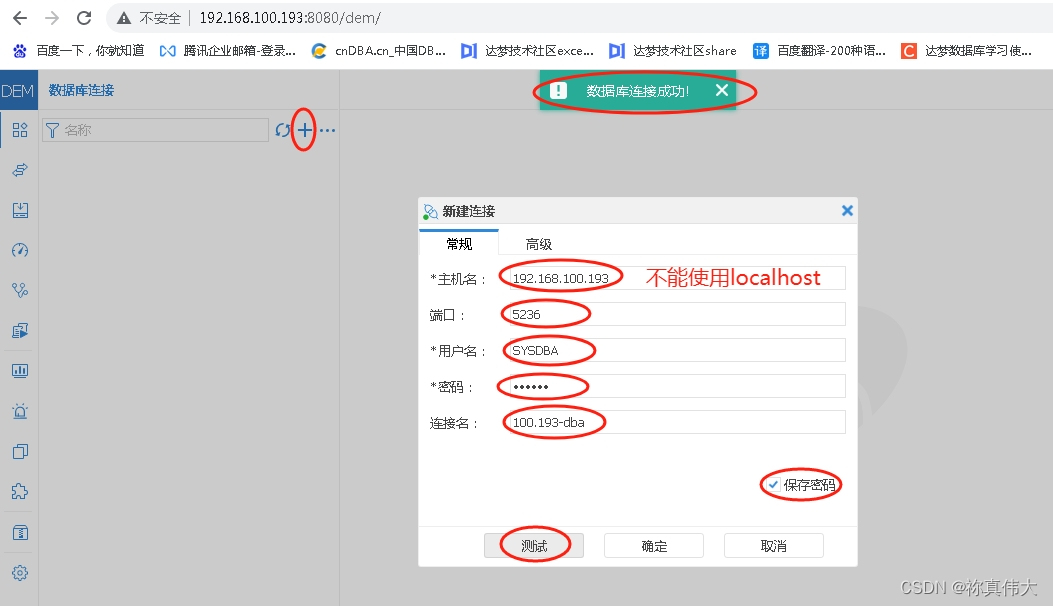Image resolution: width=1053 pixels, height=606 pixels.
Task: Open the bar chart monitor sidebar icon
Action: (x=20, y=371)
